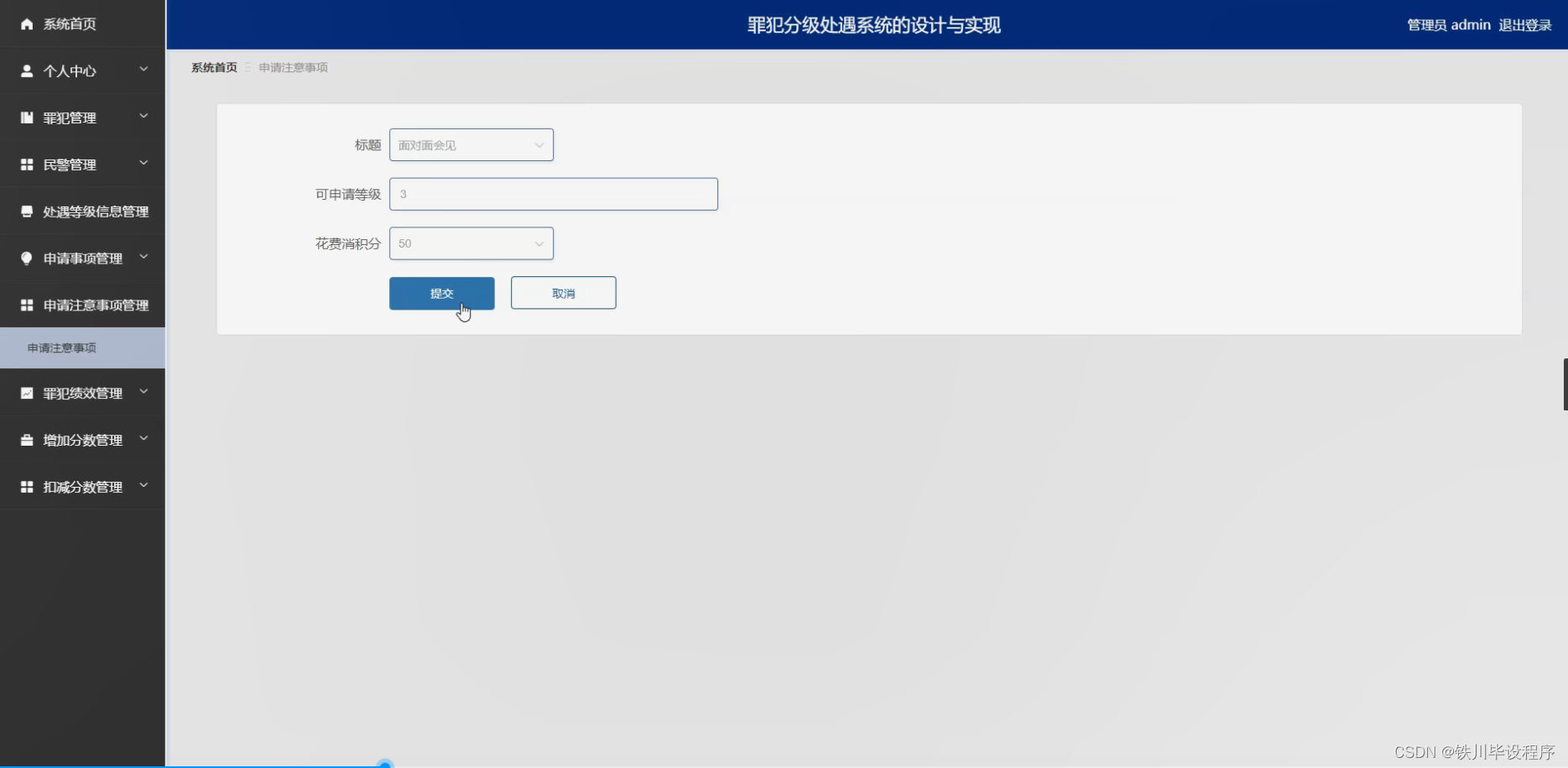Click the 民警管理 sidebar icon

click(x=25, y=164)
